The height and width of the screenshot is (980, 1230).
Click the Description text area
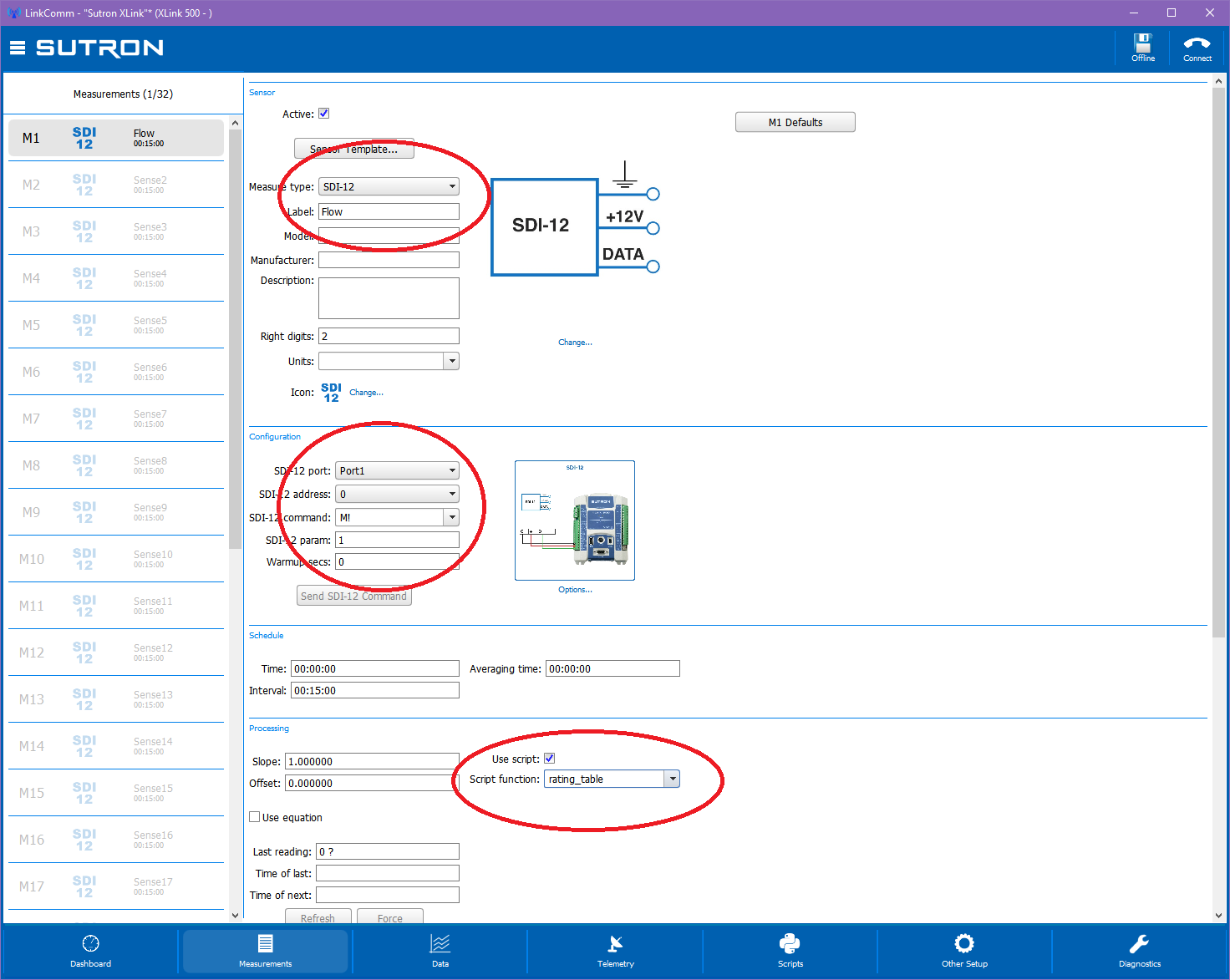pos(389,298)
